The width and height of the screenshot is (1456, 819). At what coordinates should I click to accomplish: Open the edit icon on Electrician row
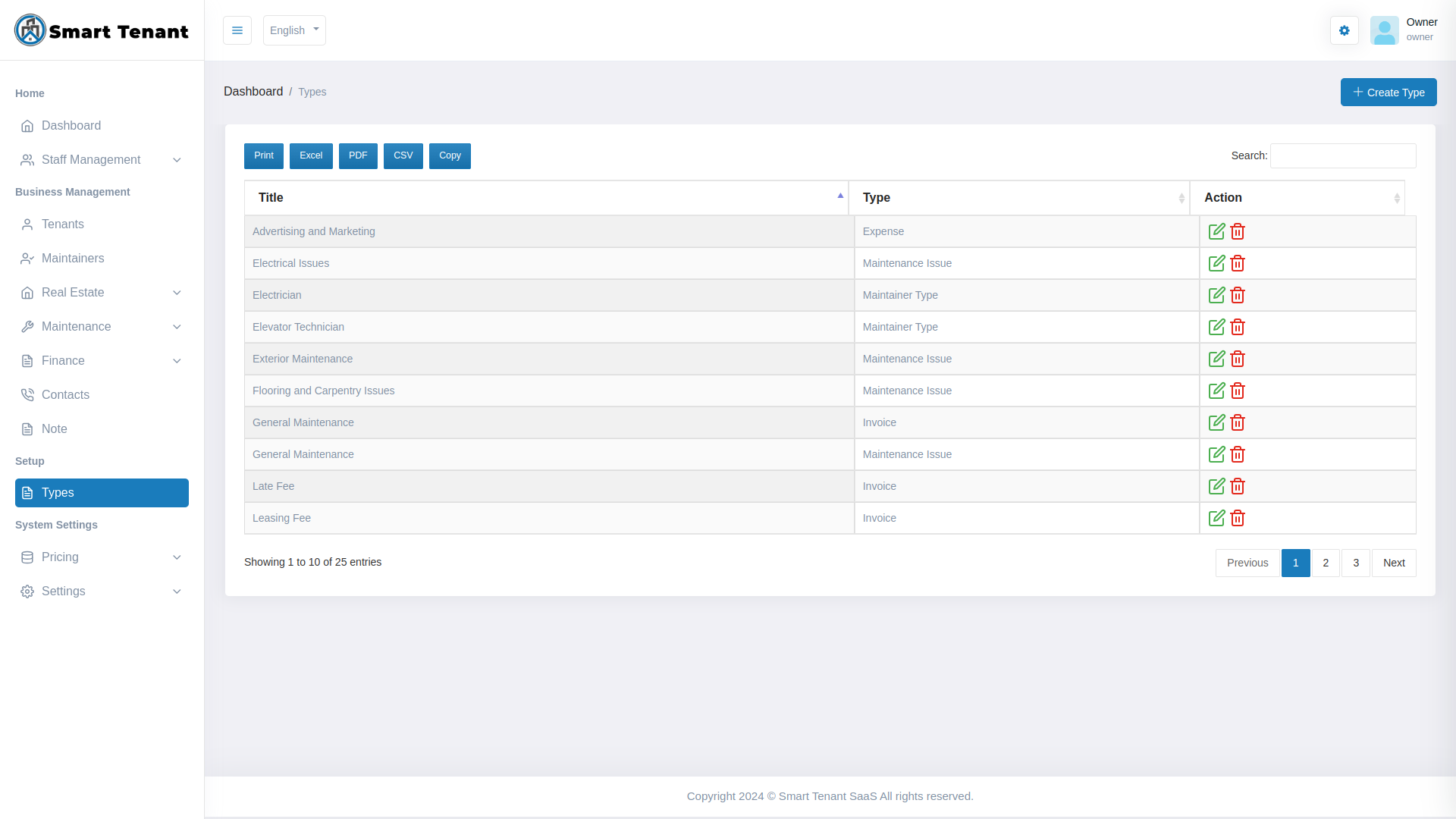point(1216,295)
